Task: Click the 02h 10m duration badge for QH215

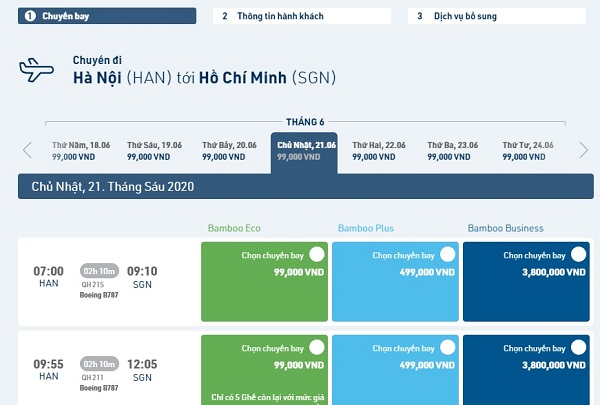Action: click(x=99, y=271)
